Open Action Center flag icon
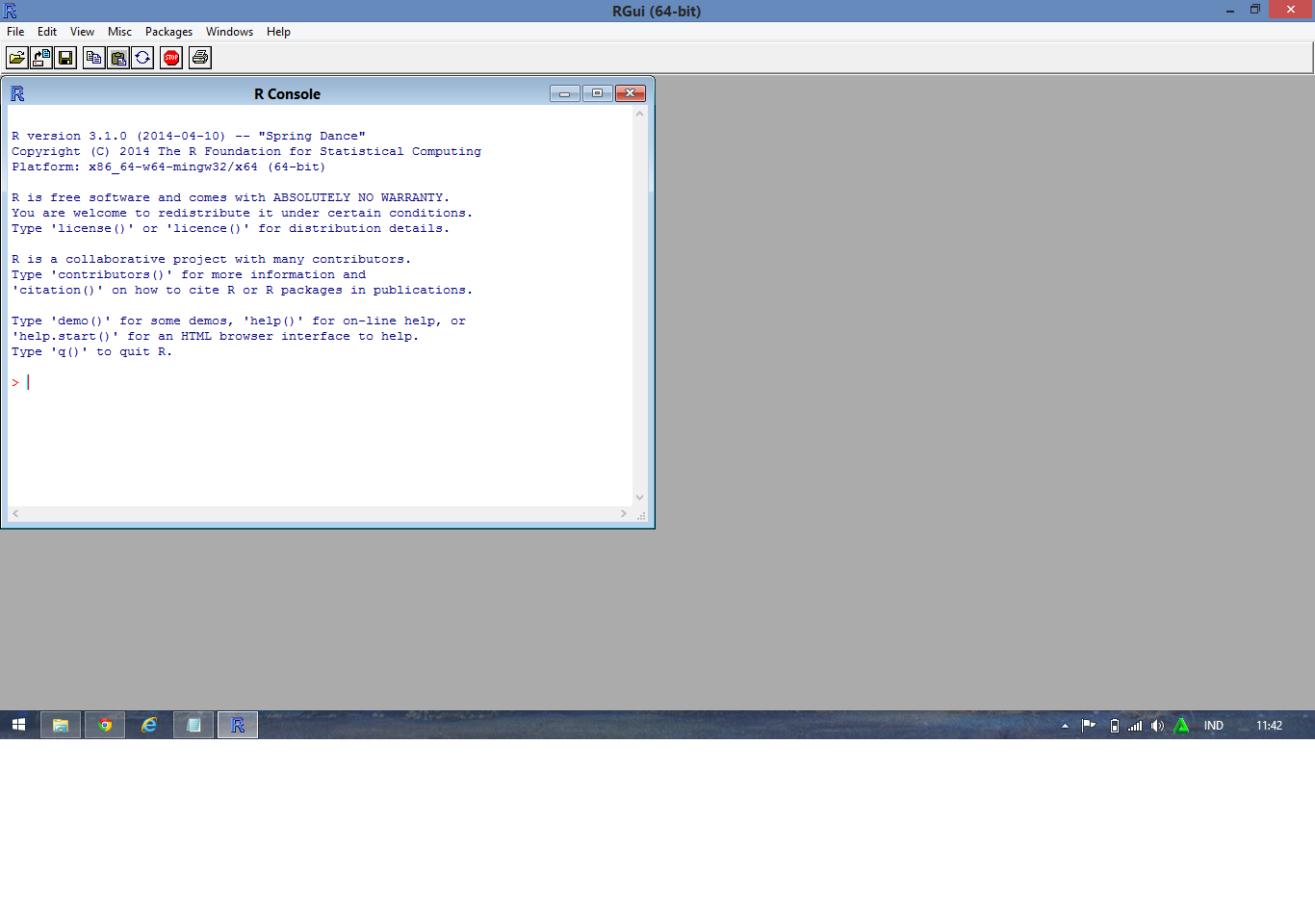 click(1089, 726)
